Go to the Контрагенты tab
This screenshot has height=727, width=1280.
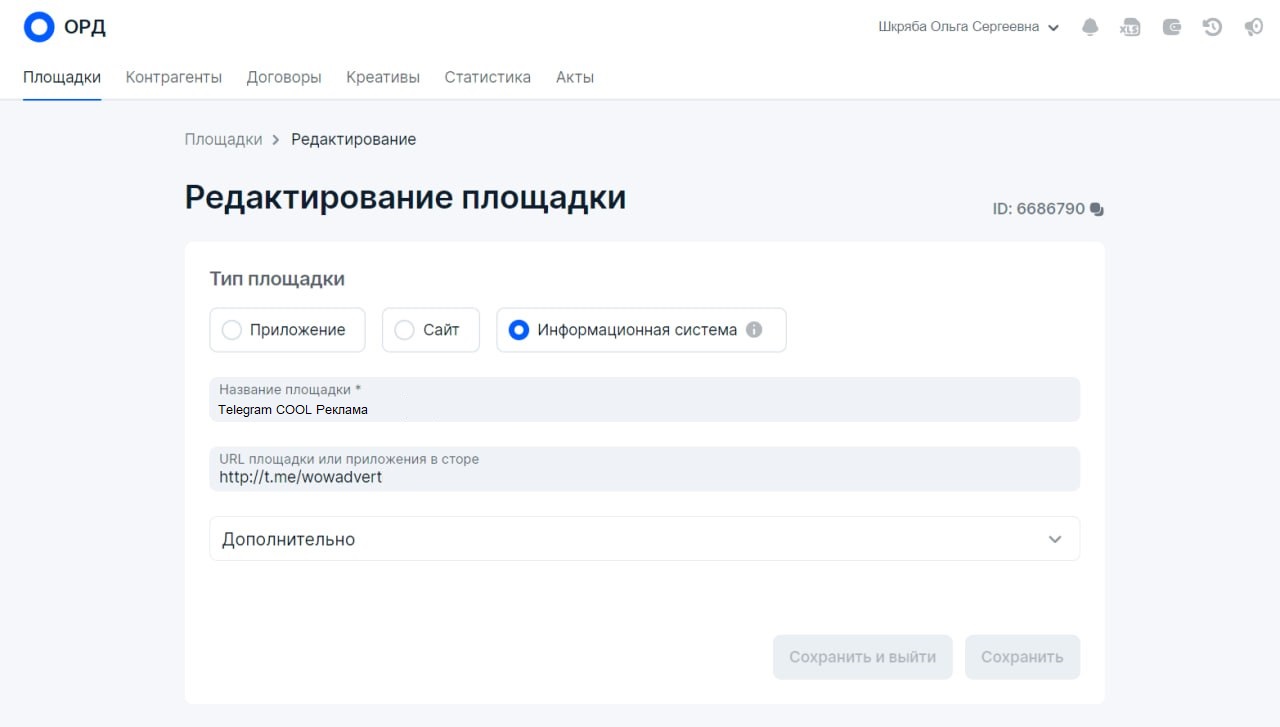click(x=174, y=77)
